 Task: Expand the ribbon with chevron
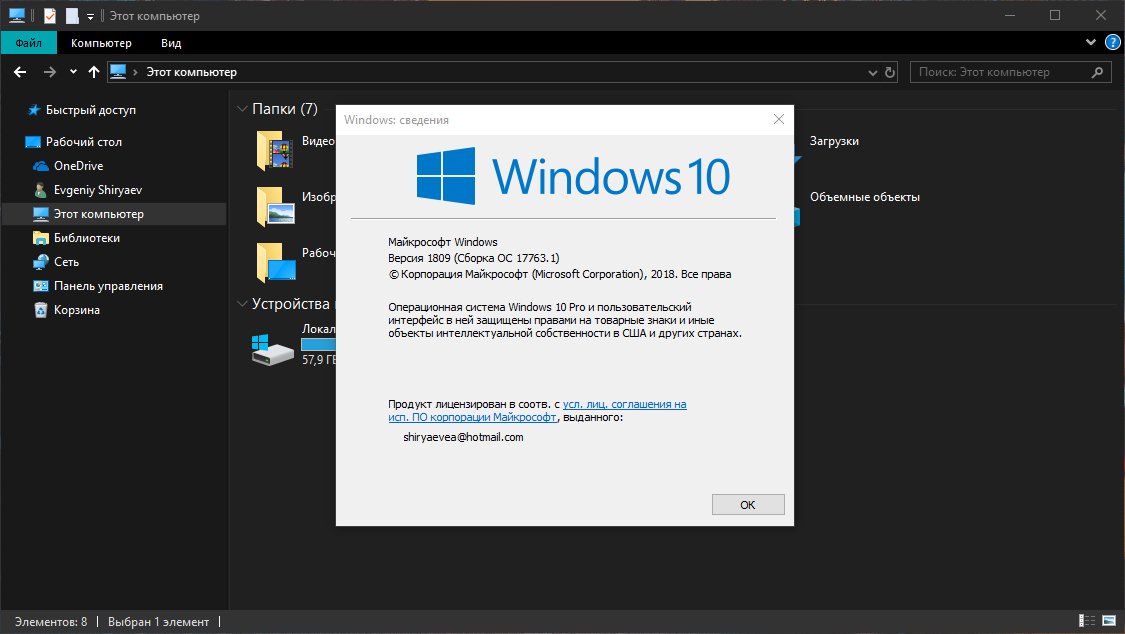[1091, 42]
